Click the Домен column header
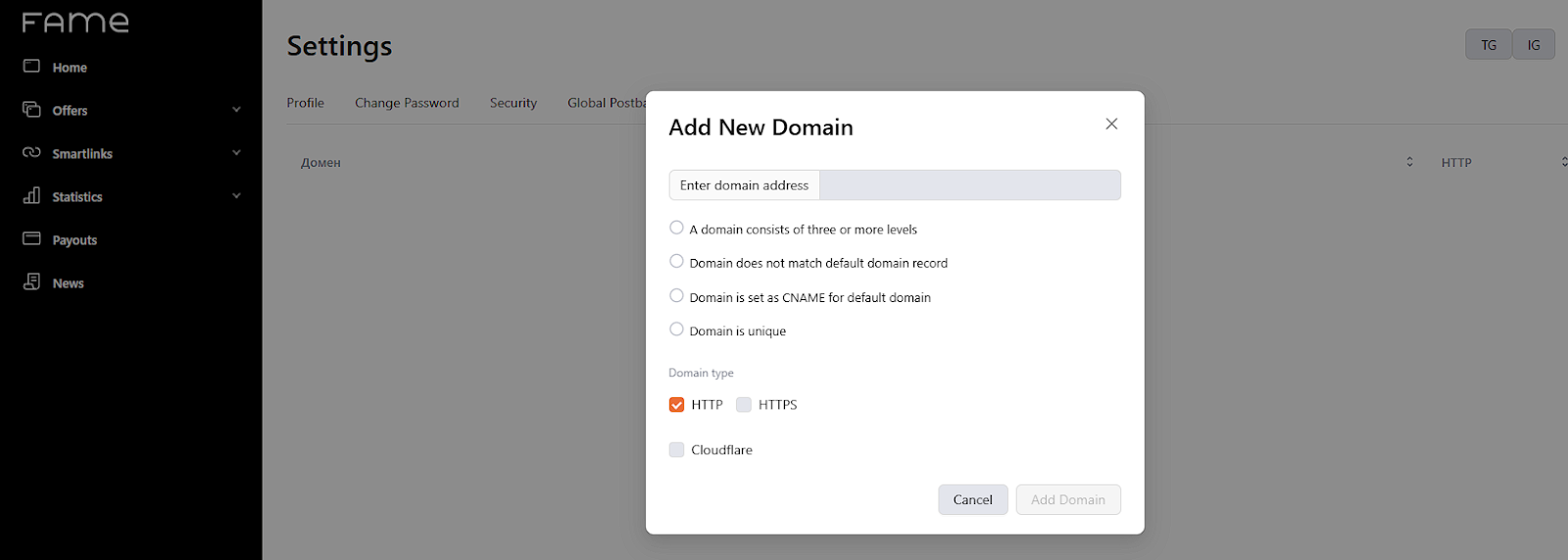 click(x=320, y=163)
